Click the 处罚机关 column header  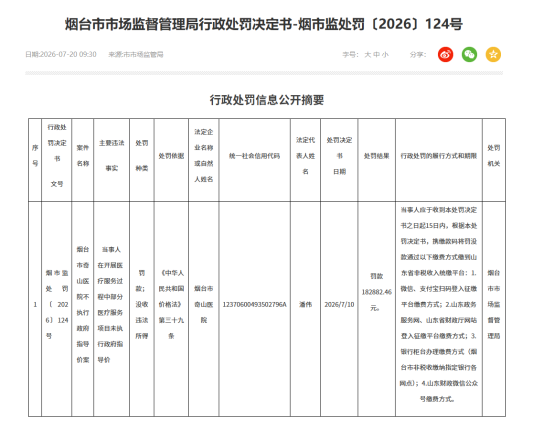pyautogui.click(x=494, y=156)
